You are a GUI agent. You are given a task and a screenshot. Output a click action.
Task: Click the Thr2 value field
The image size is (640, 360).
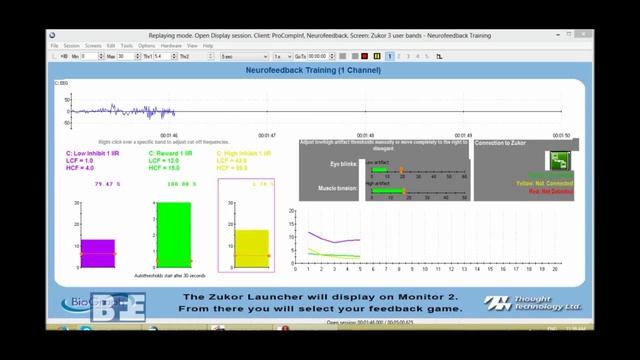199,56
